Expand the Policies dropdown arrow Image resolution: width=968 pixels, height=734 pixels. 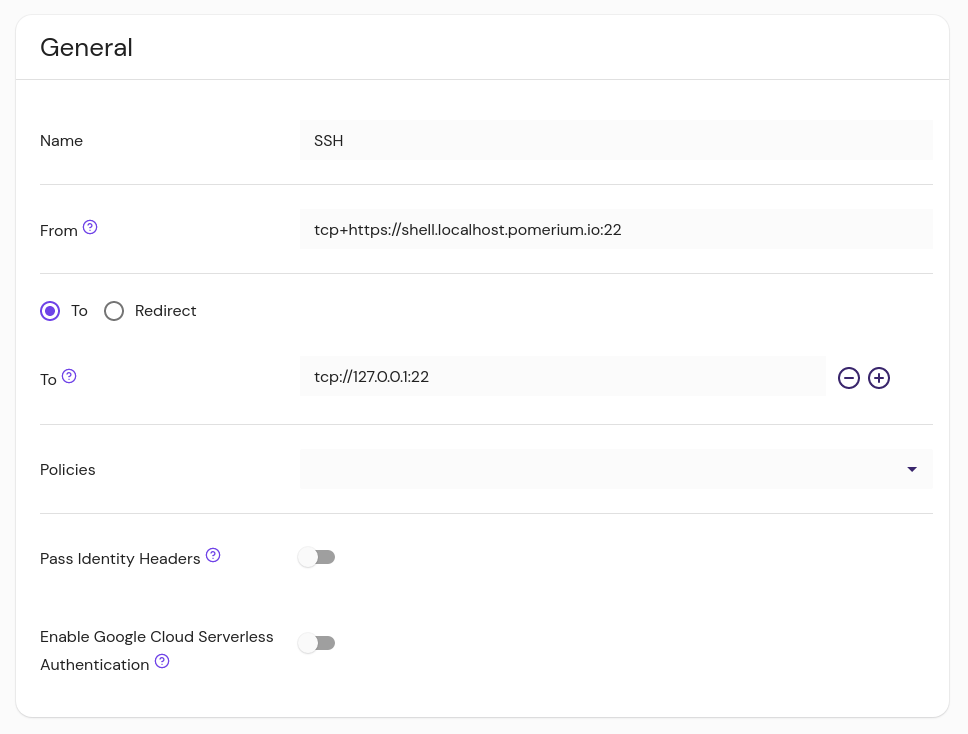(x=912, y=469)
